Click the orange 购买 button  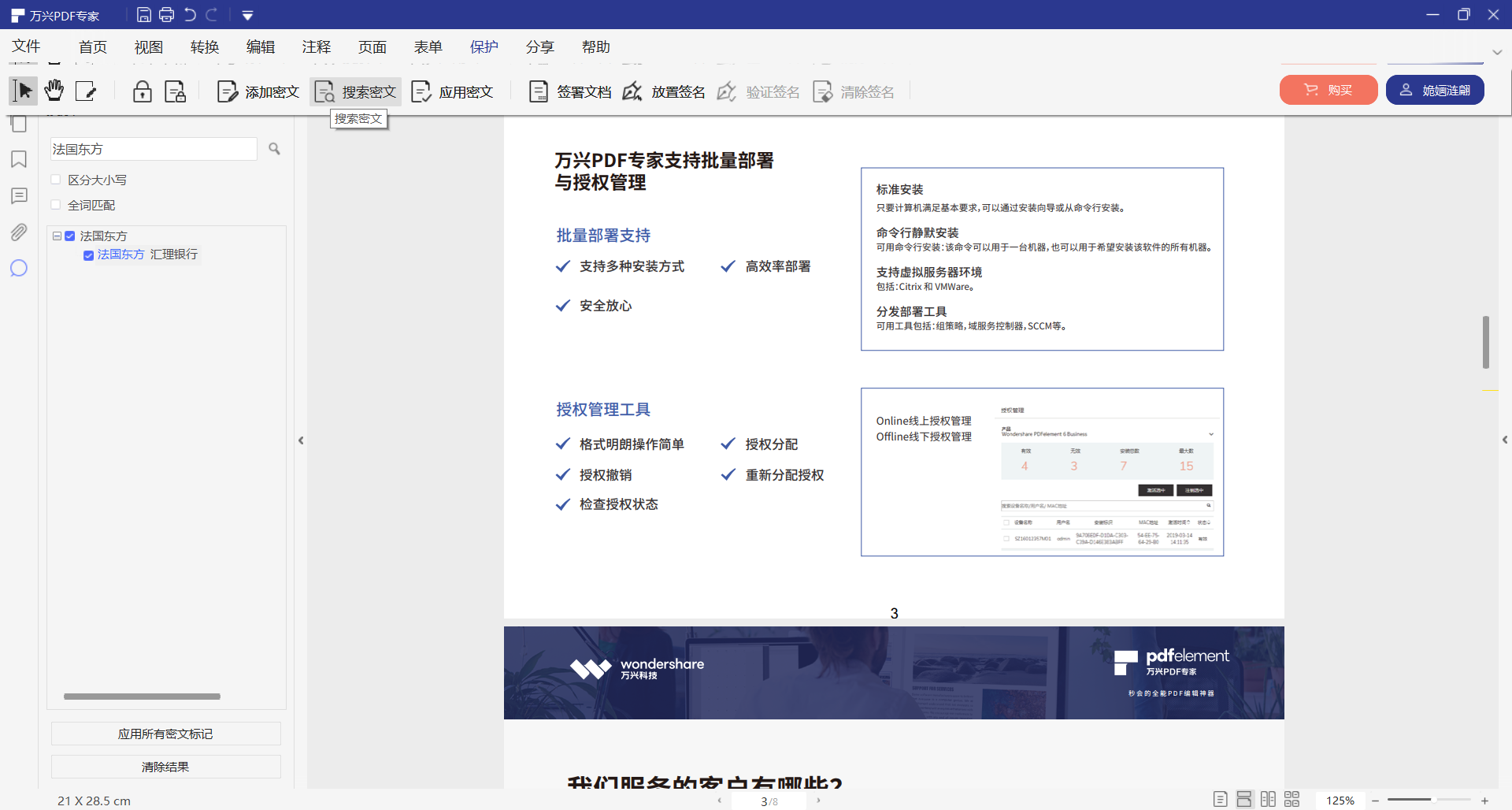pos(1328,89)
